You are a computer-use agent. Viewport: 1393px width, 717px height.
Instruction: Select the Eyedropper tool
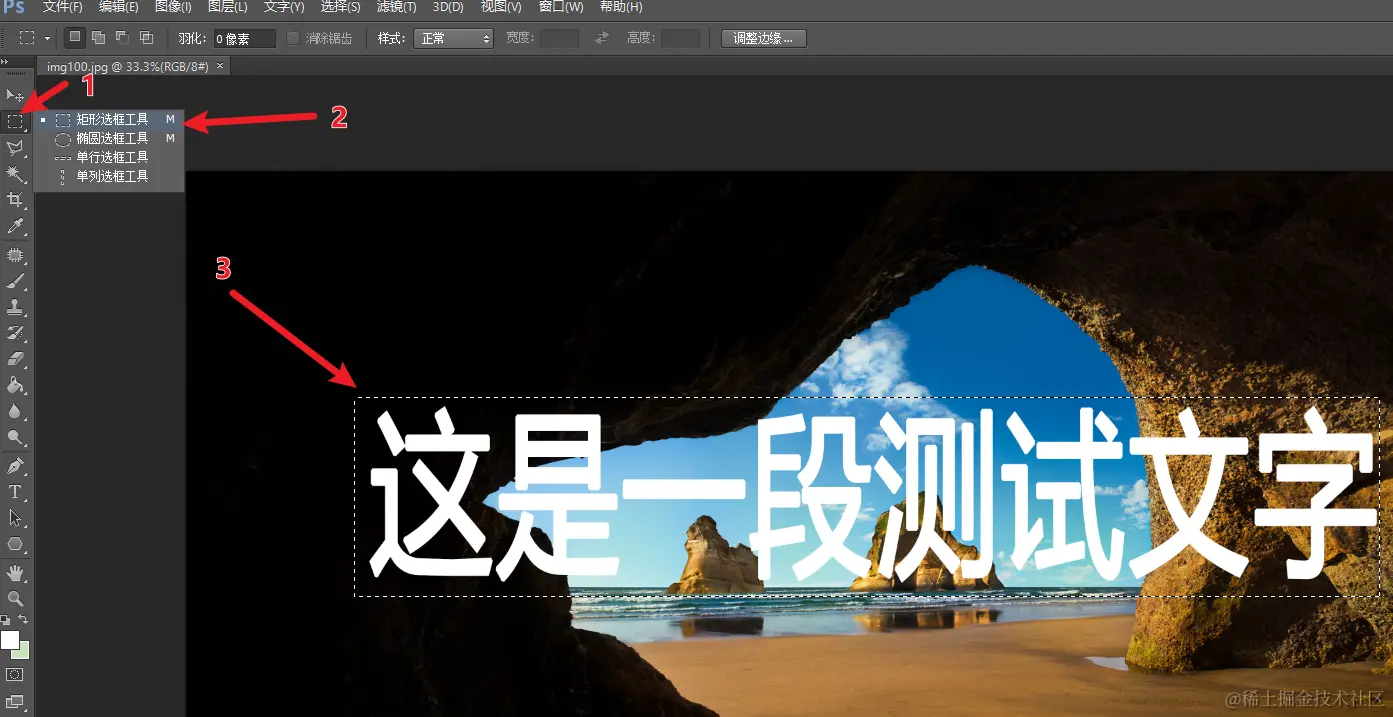(14, 227)
